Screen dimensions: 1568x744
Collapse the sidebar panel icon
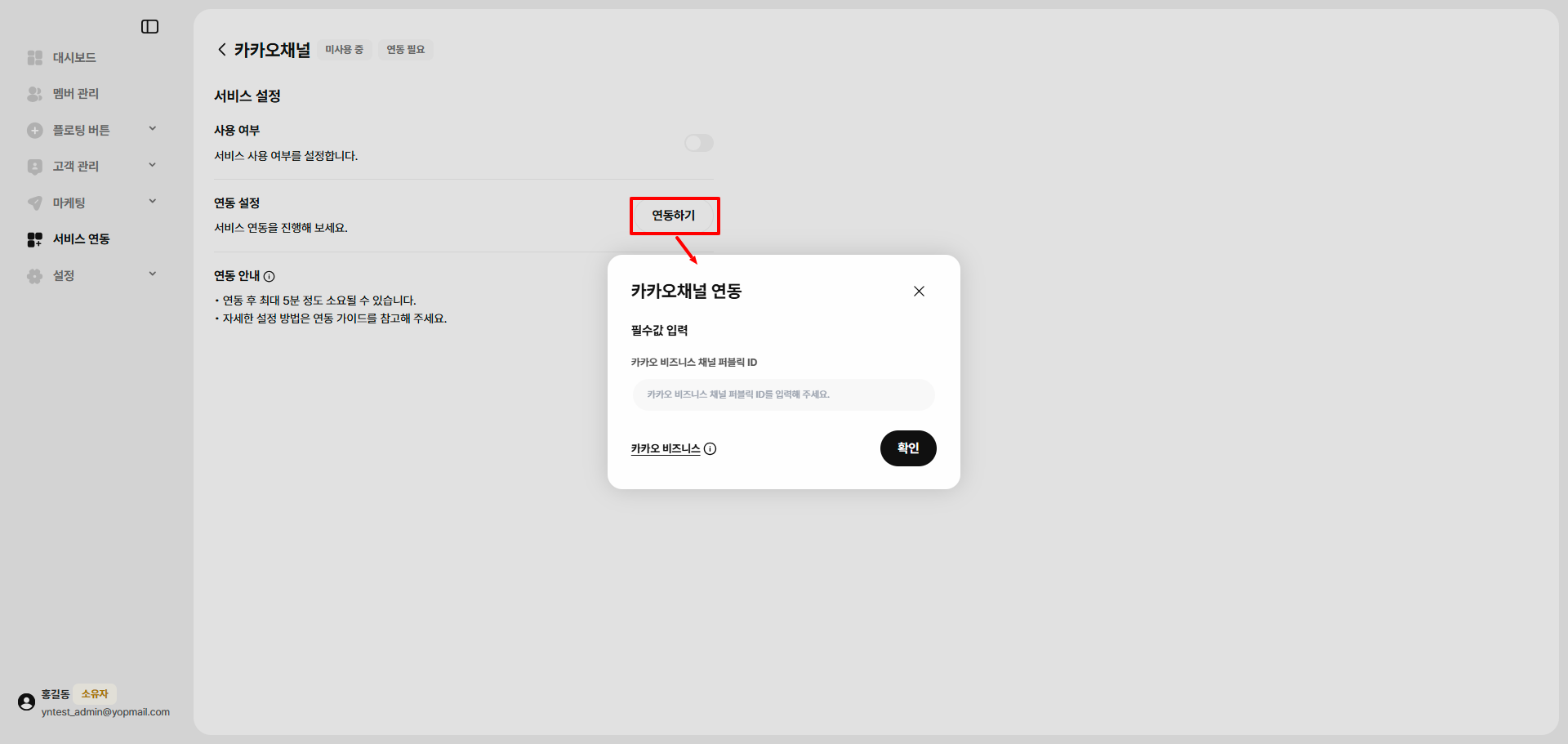point(149,27)
